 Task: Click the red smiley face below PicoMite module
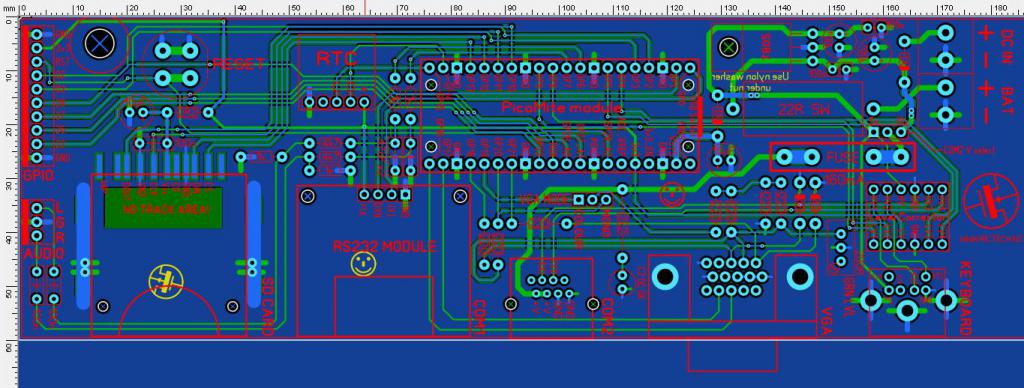[673, 192]
